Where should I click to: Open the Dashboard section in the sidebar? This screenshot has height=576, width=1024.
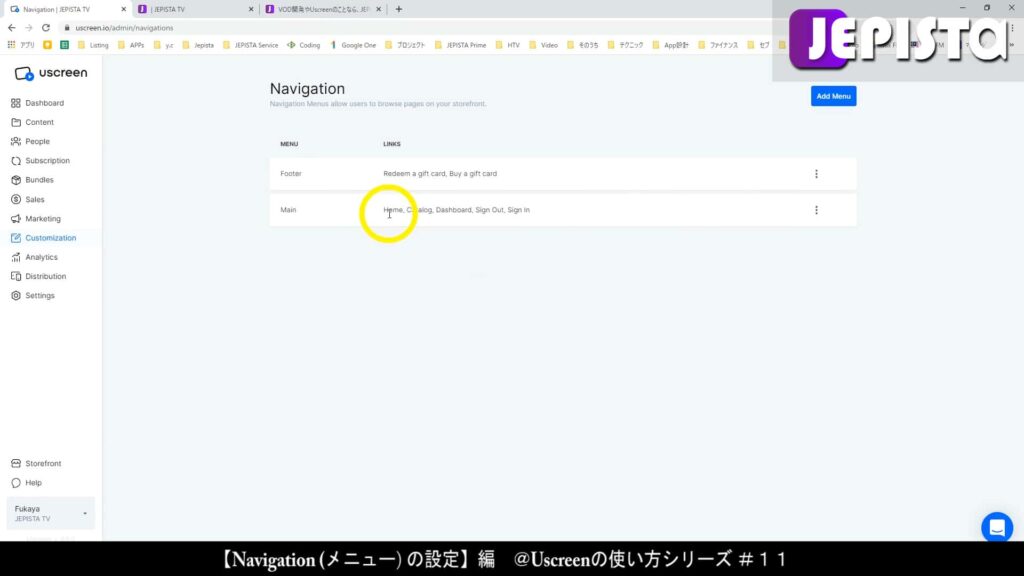pyautogui.click(x=44, y=102)
